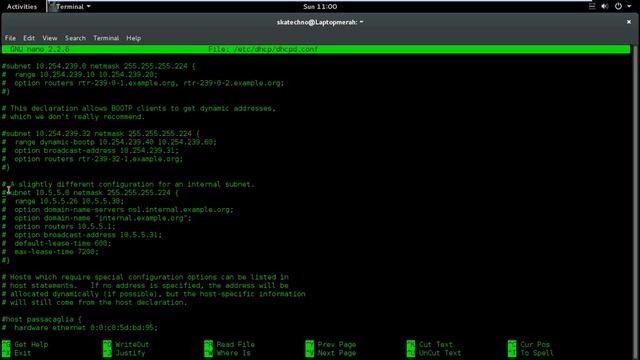
Task: Click line 'A slightly different configuration'
Action: point(128,184)
